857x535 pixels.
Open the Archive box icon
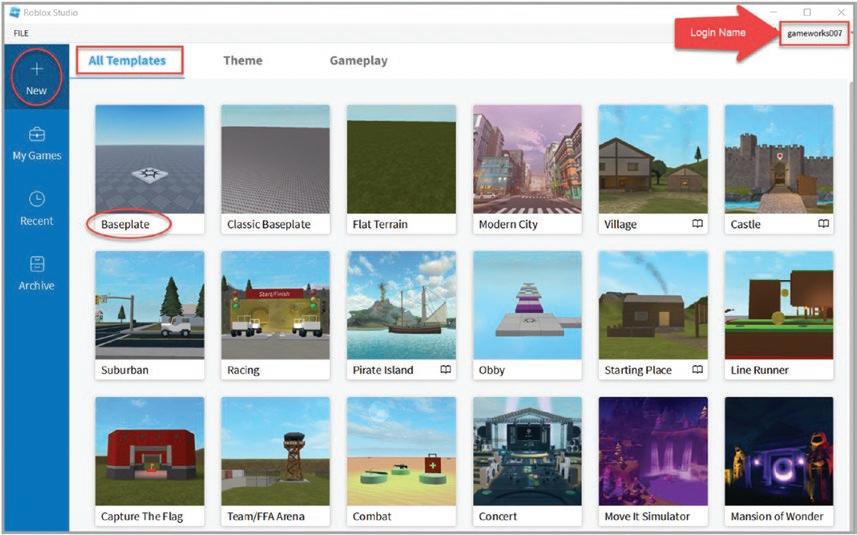pyautogui.click(x=37, y=264)
